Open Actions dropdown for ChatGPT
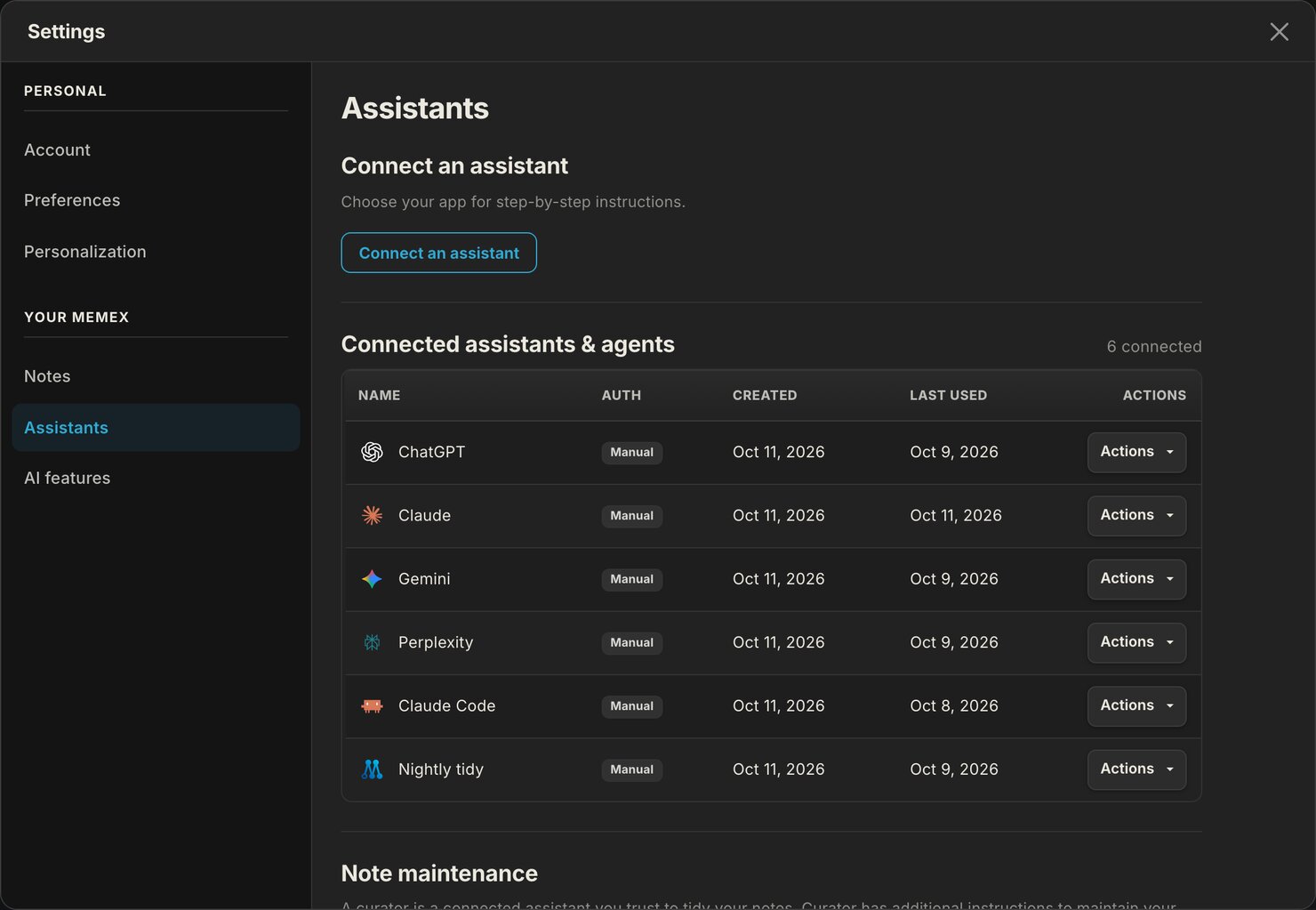This screenshot has height=910, width=1316. [1136, 452]
